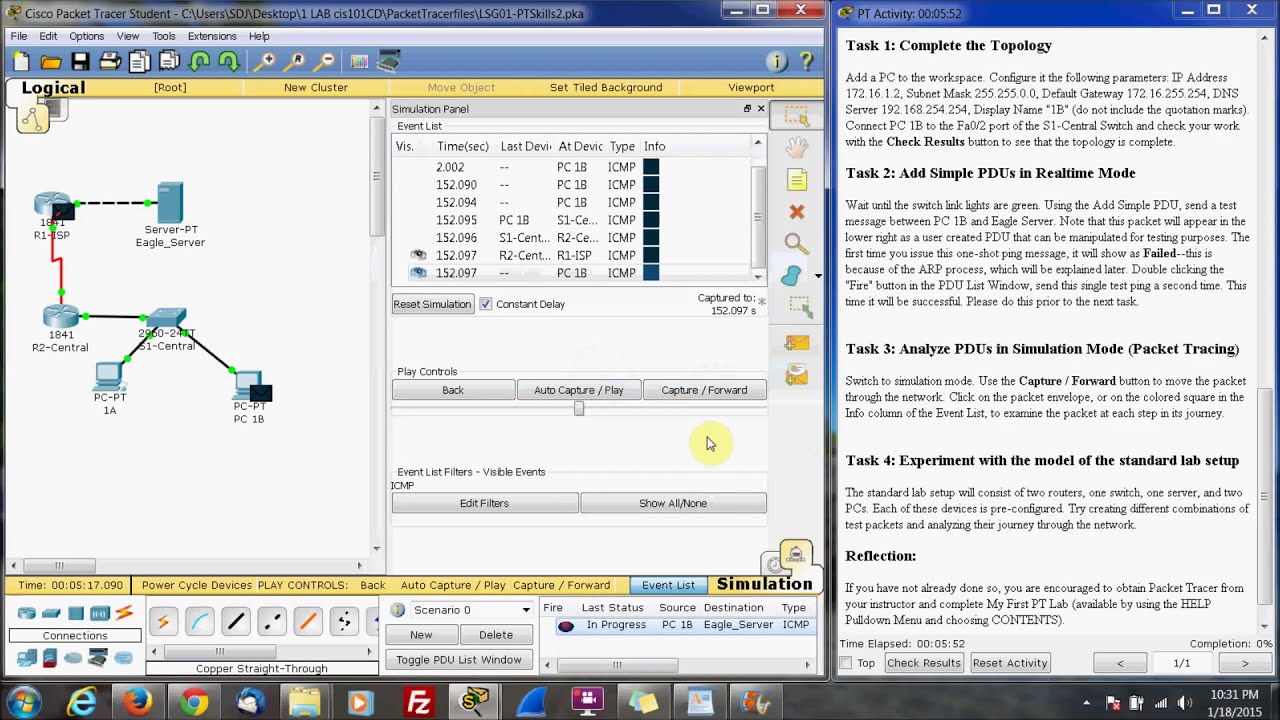Select the Console cable connection icon

(x=199, y=622)
